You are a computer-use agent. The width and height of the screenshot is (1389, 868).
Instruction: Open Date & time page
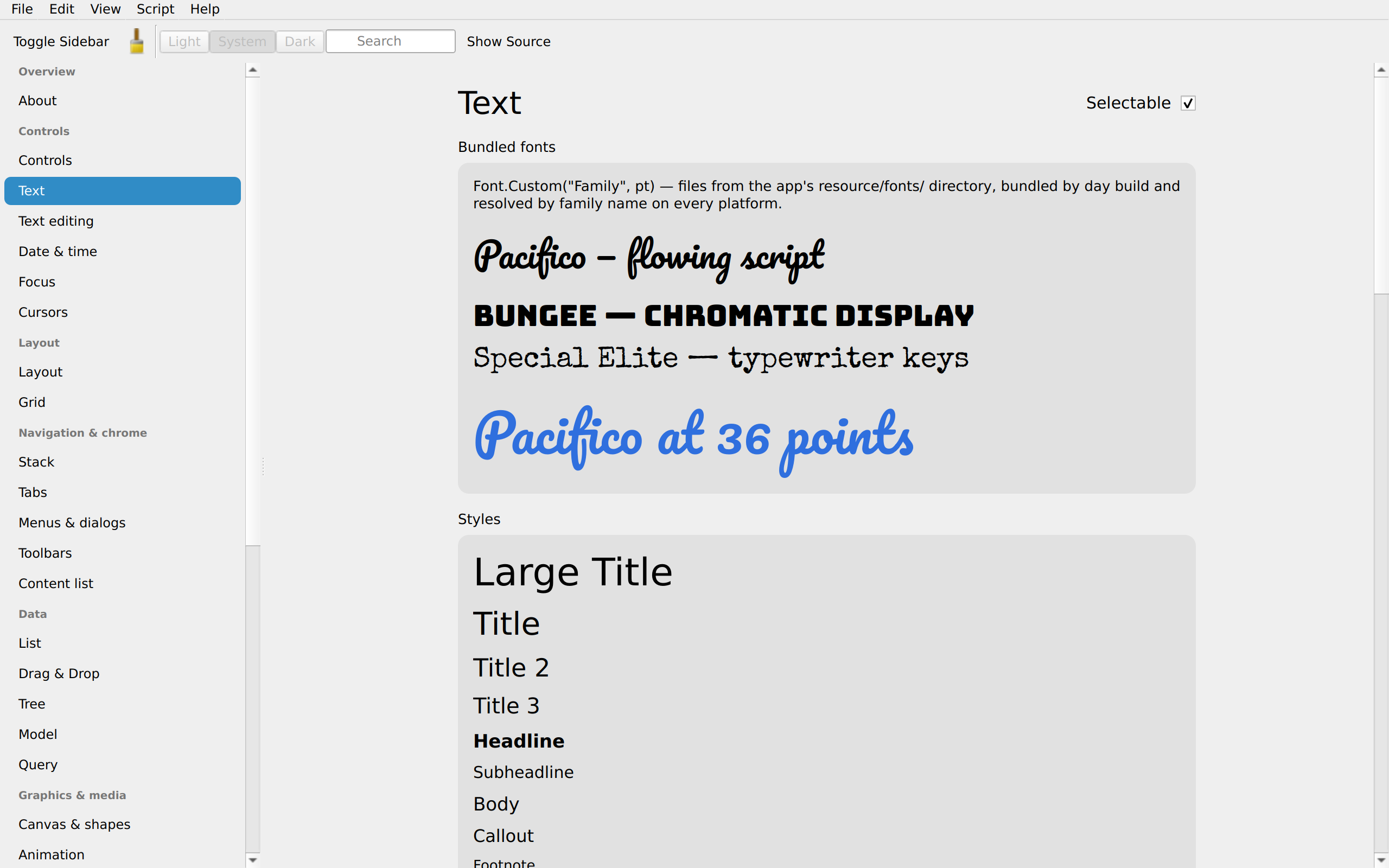click(122, 251)
